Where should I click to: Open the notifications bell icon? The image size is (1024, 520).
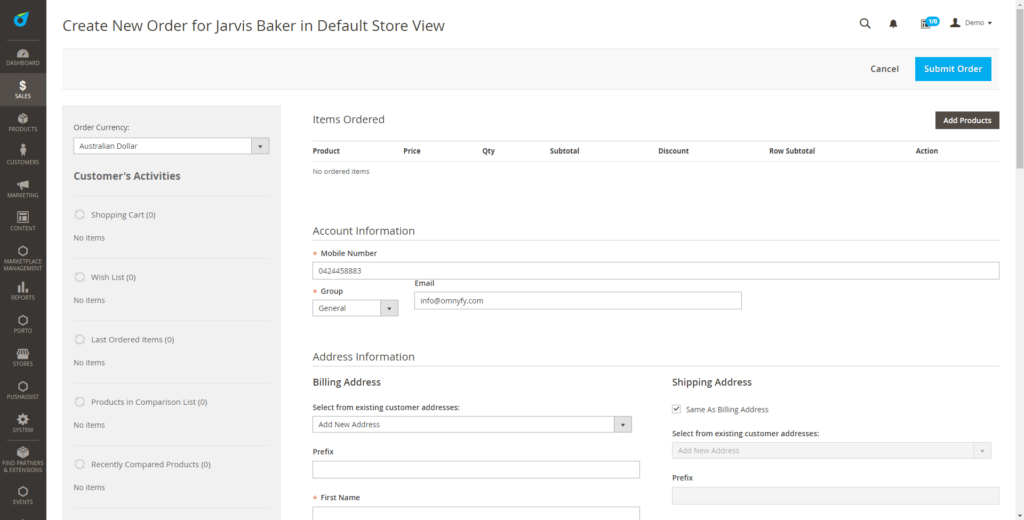tap(893, 23)
